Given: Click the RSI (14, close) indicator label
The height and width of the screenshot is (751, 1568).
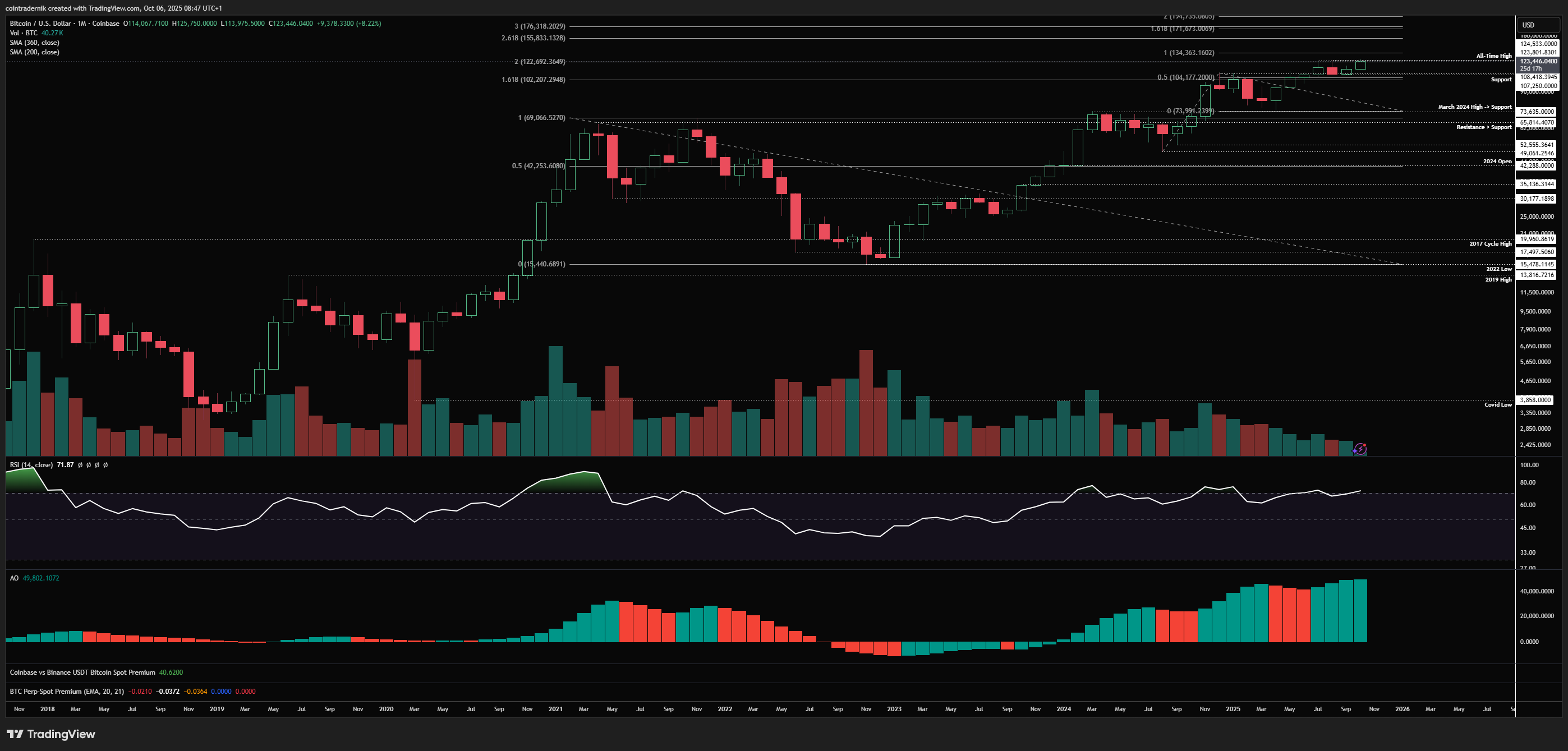Looking at the screenshot, I should (31, 465).
